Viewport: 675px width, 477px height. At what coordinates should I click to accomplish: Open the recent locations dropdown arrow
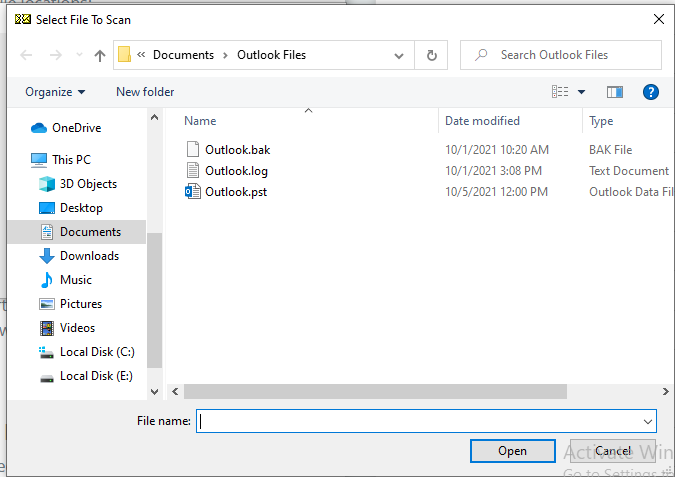click(79, 55)
